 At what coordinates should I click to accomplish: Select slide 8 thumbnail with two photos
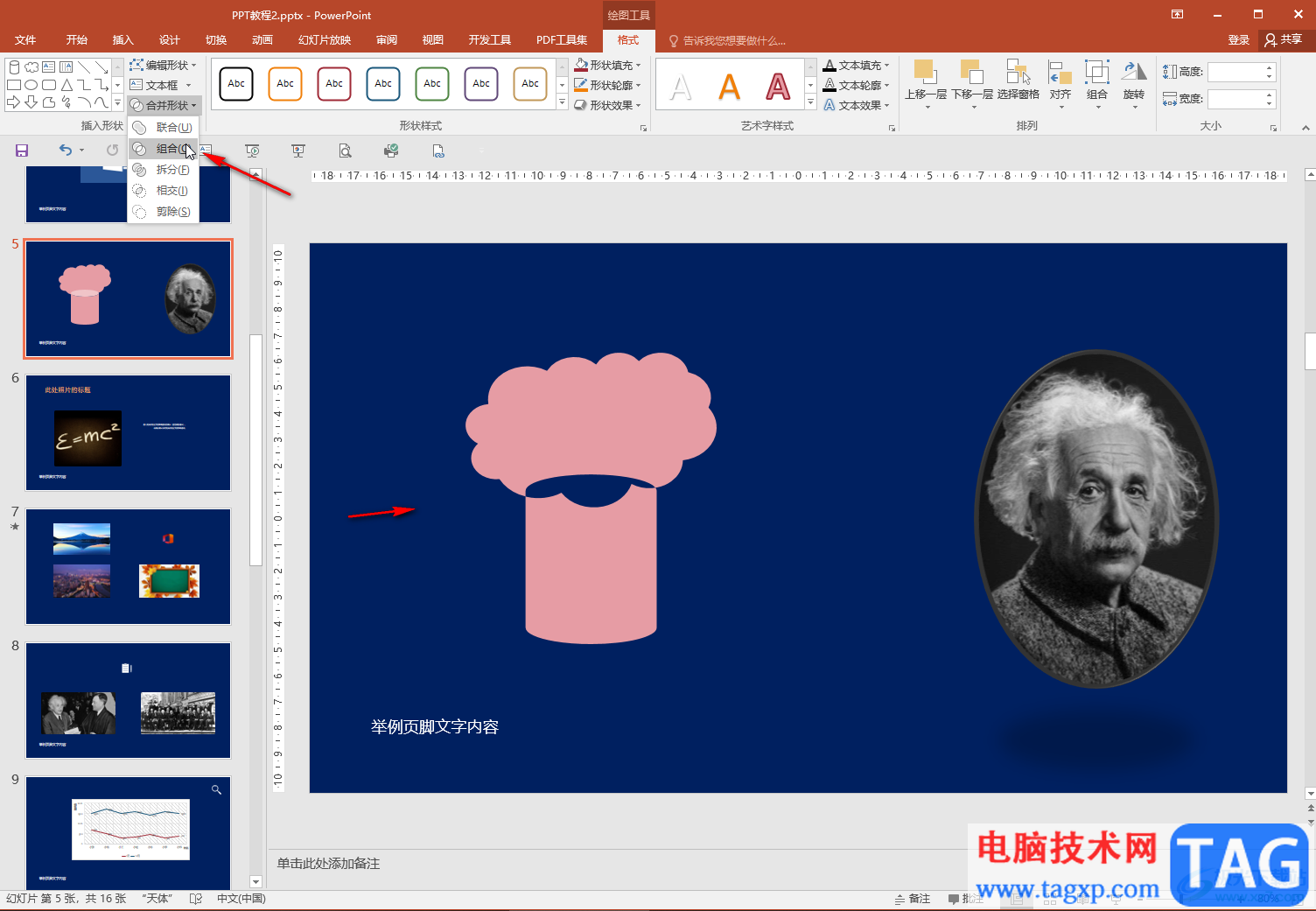coord(129,701)
